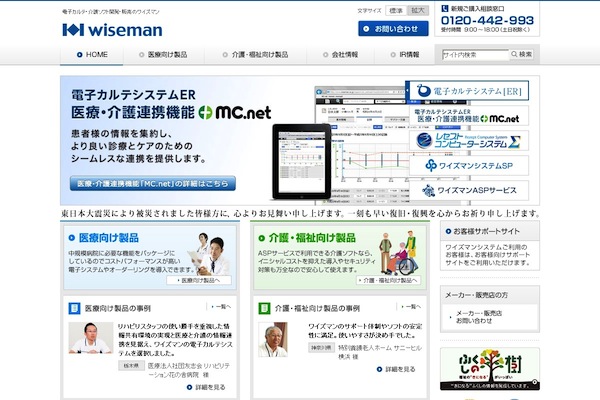Click the MC.netの詳細はこちら button
This screenshot has width=600, height=400.
[153, 183]
